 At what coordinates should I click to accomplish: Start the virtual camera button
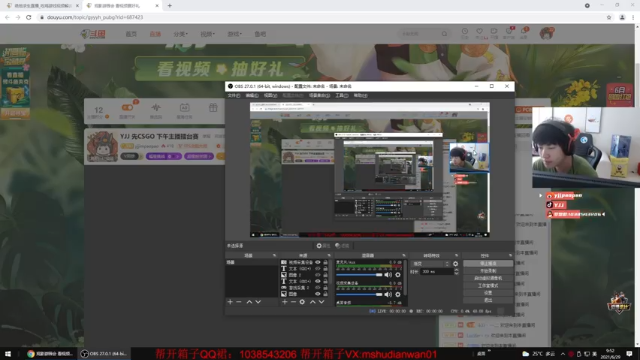(488, 278)
